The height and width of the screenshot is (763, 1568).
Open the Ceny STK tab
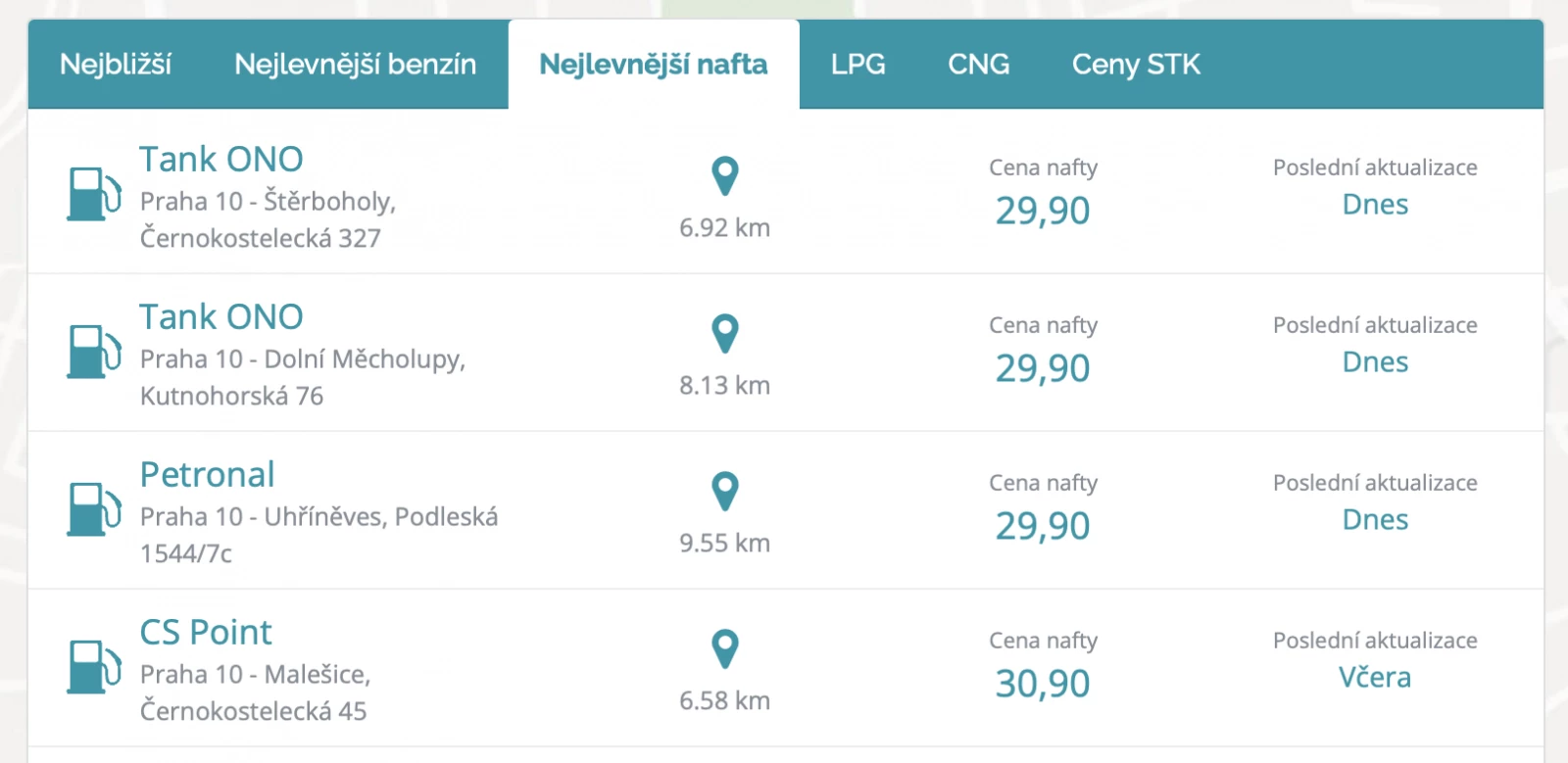pos(1136,65)
